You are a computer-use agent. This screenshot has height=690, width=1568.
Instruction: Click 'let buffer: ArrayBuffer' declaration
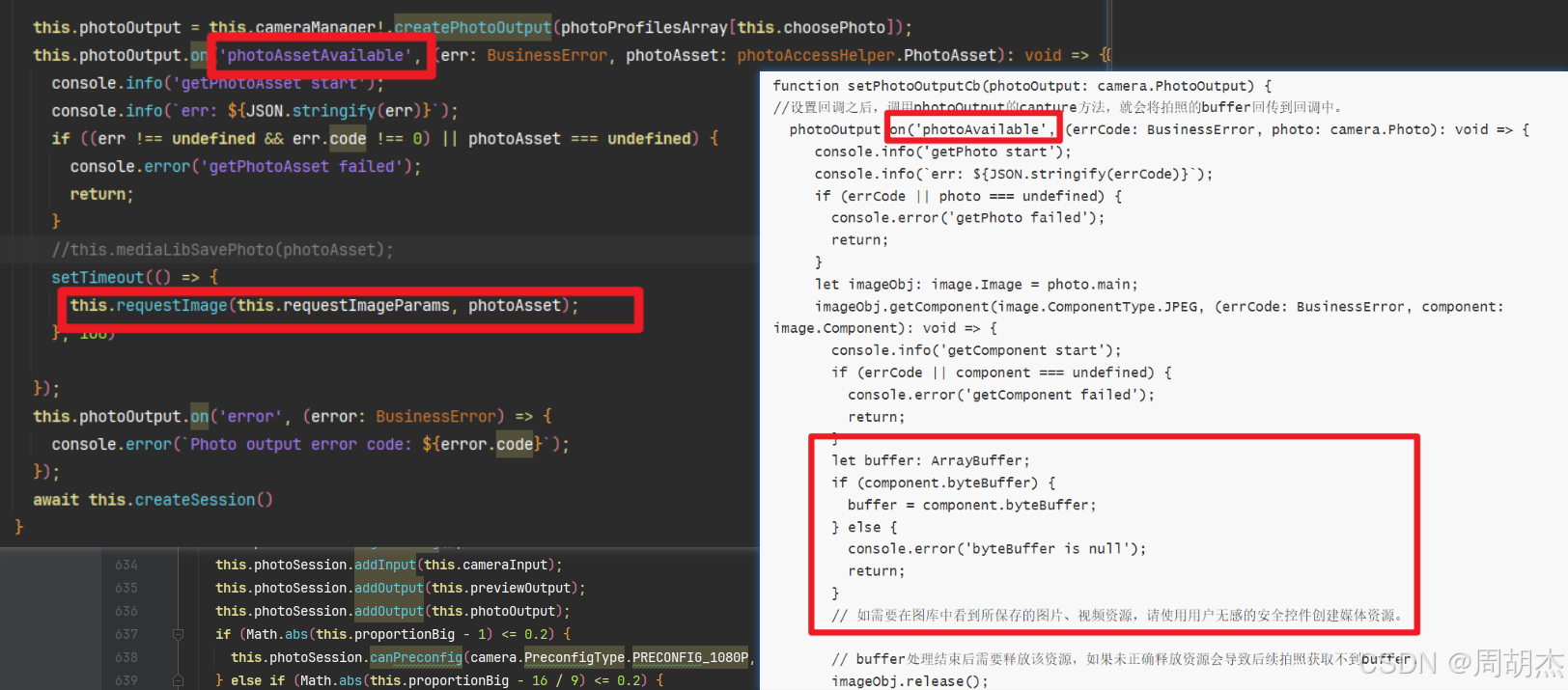[931, 461]
